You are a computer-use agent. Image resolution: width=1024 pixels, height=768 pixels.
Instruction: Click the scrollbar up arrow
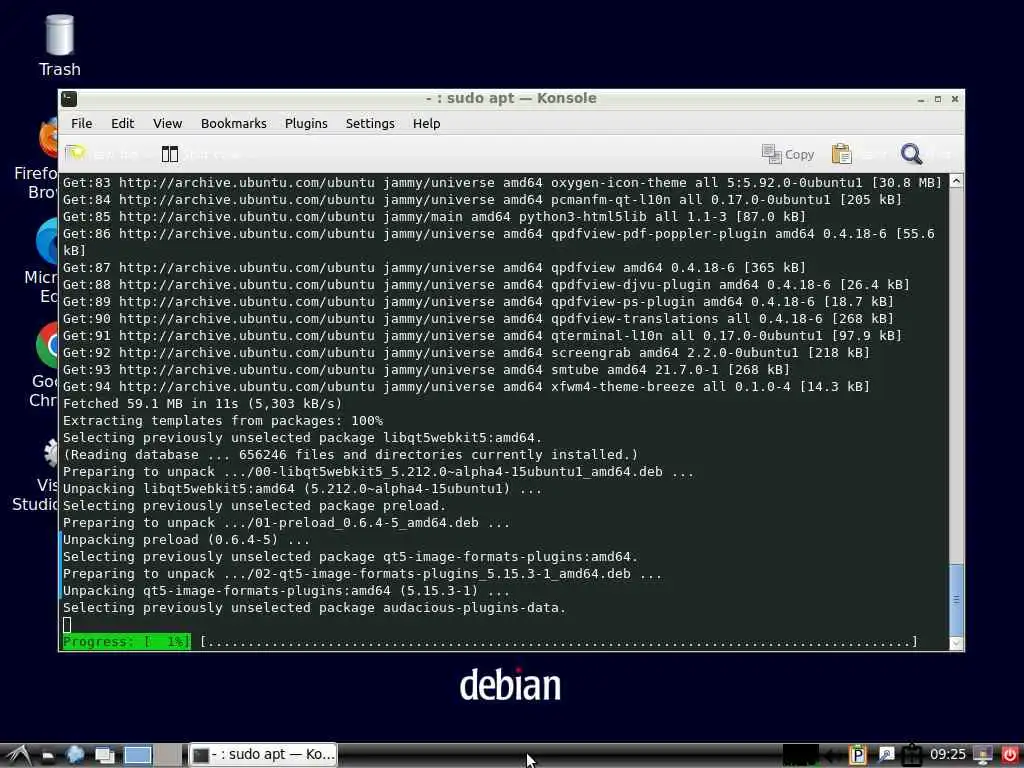tap(956, 181)
